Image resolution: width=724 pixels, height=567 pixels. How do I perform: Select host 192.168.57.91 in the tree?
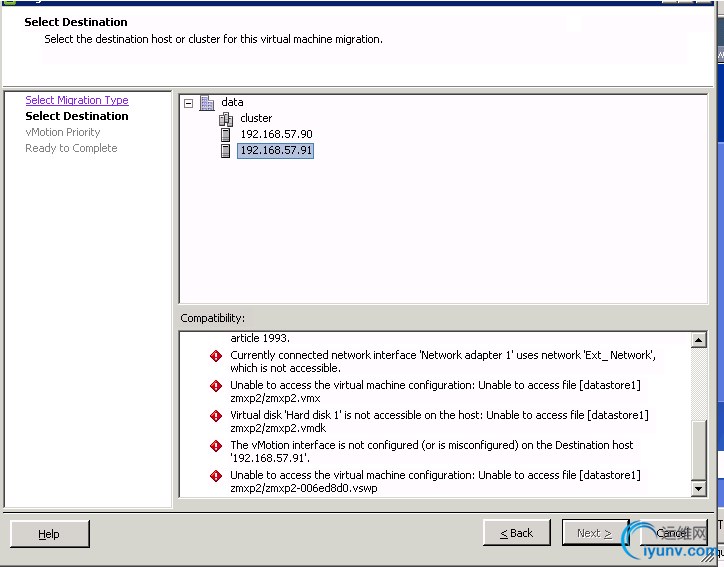coord(276,151)
